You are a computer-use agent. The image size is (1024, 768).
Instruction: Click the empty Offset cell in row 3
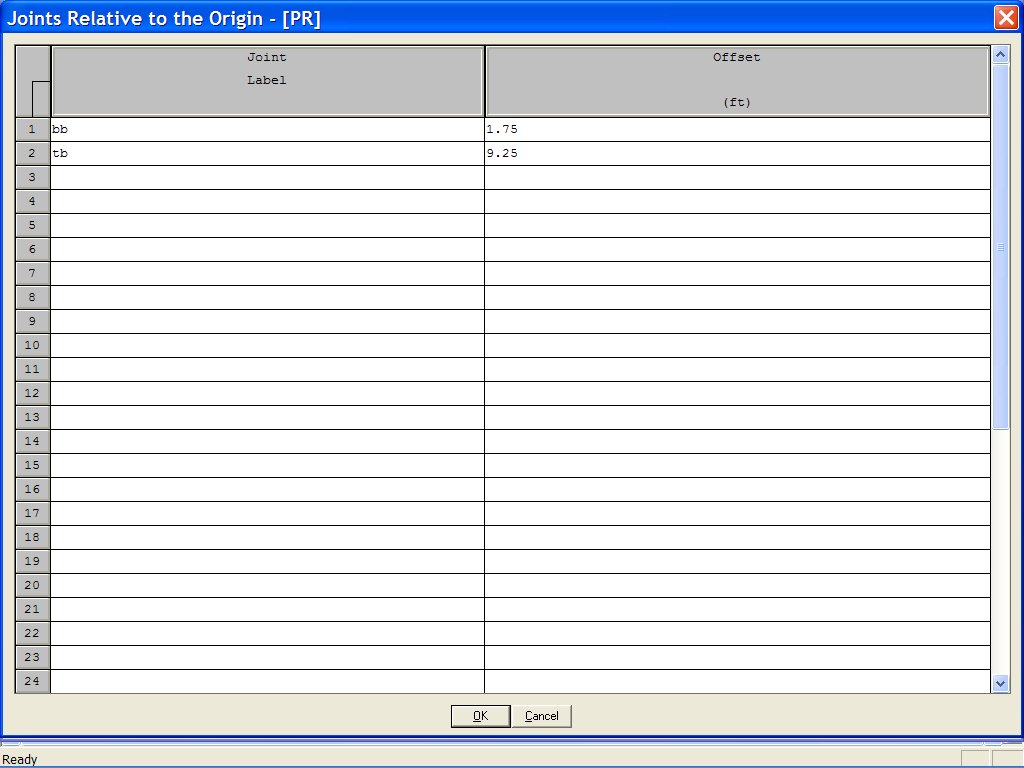[x=737, y=178]
